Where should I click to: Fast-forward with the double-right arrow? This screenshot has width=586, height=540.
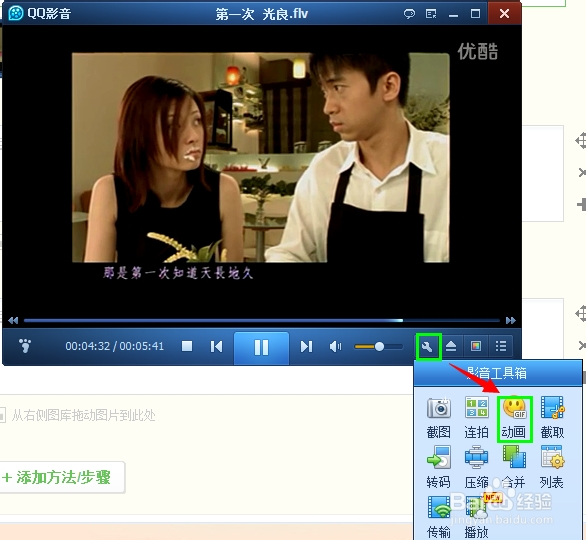tap(511, 320)
